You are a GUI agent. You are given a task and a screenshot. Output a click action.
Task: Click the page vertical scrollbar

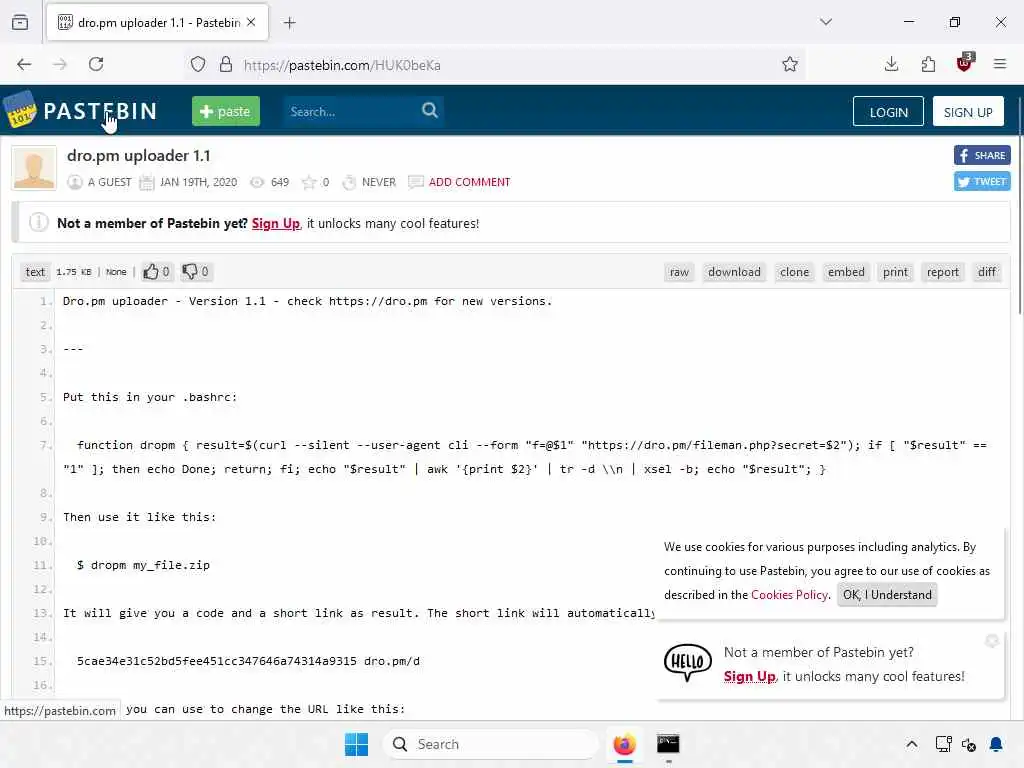pyautogui.click(x=1019, y=206)
